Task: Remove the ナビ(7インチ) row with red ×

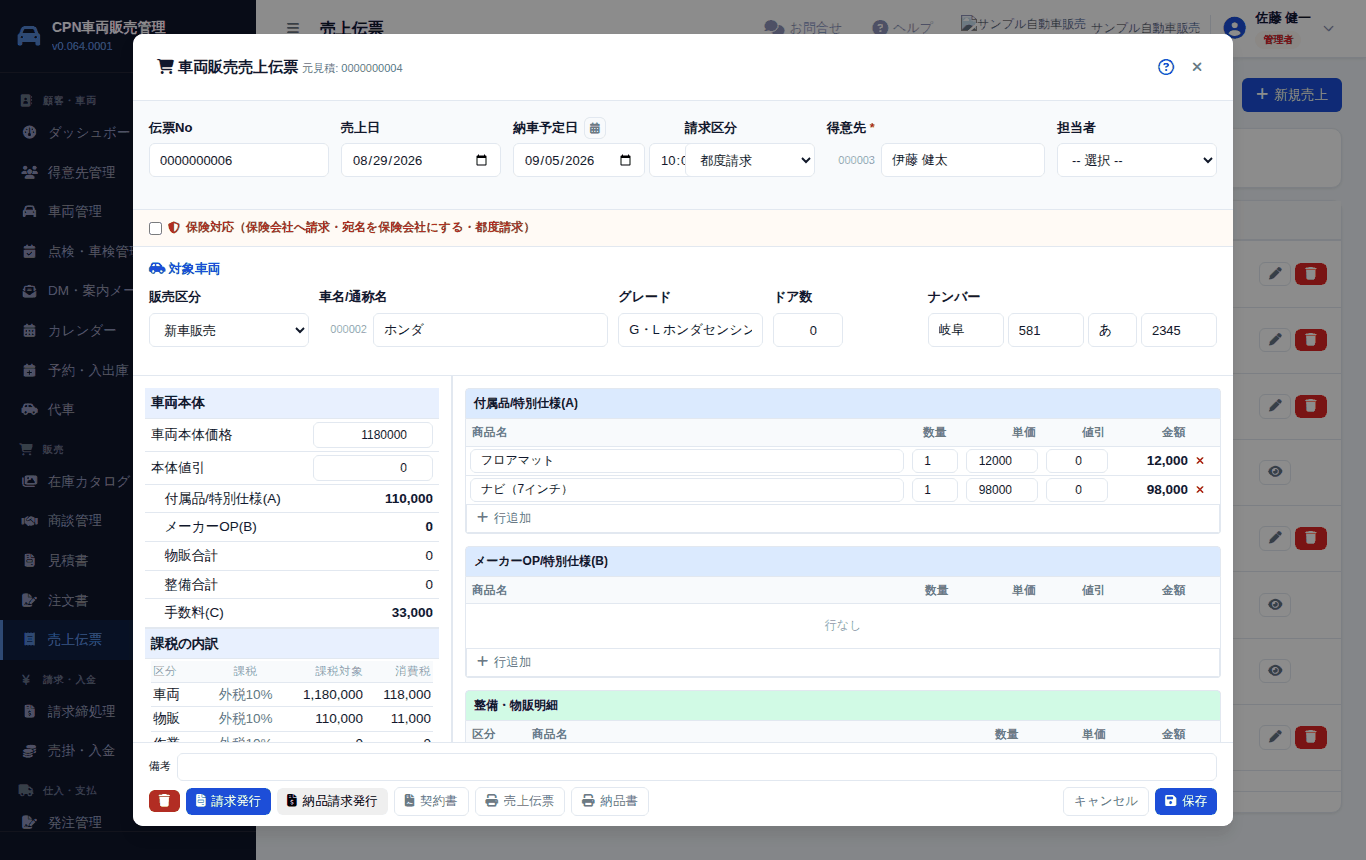Action: tap(1200, 490)
